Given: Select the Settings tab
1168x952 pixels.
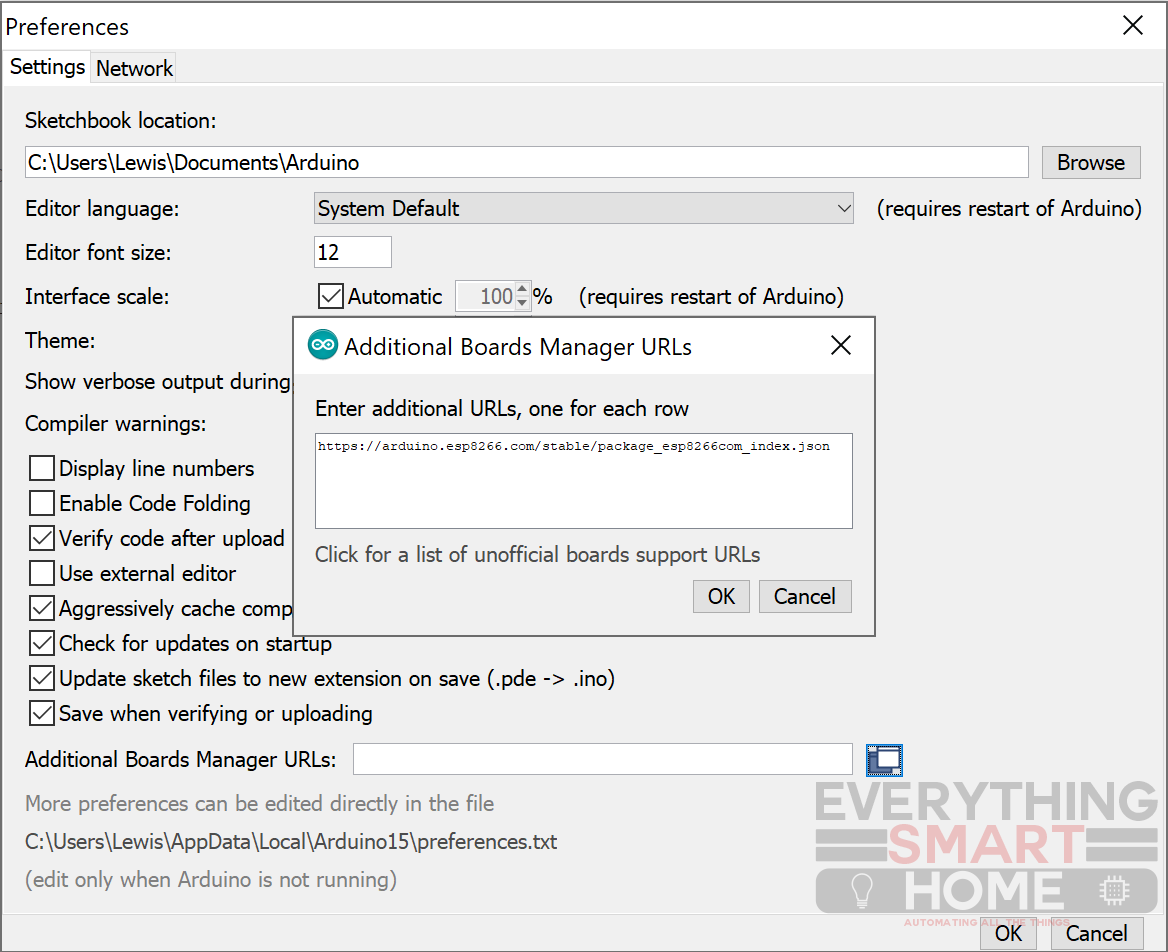Looking at the screenshot, I should pos(47,67).
